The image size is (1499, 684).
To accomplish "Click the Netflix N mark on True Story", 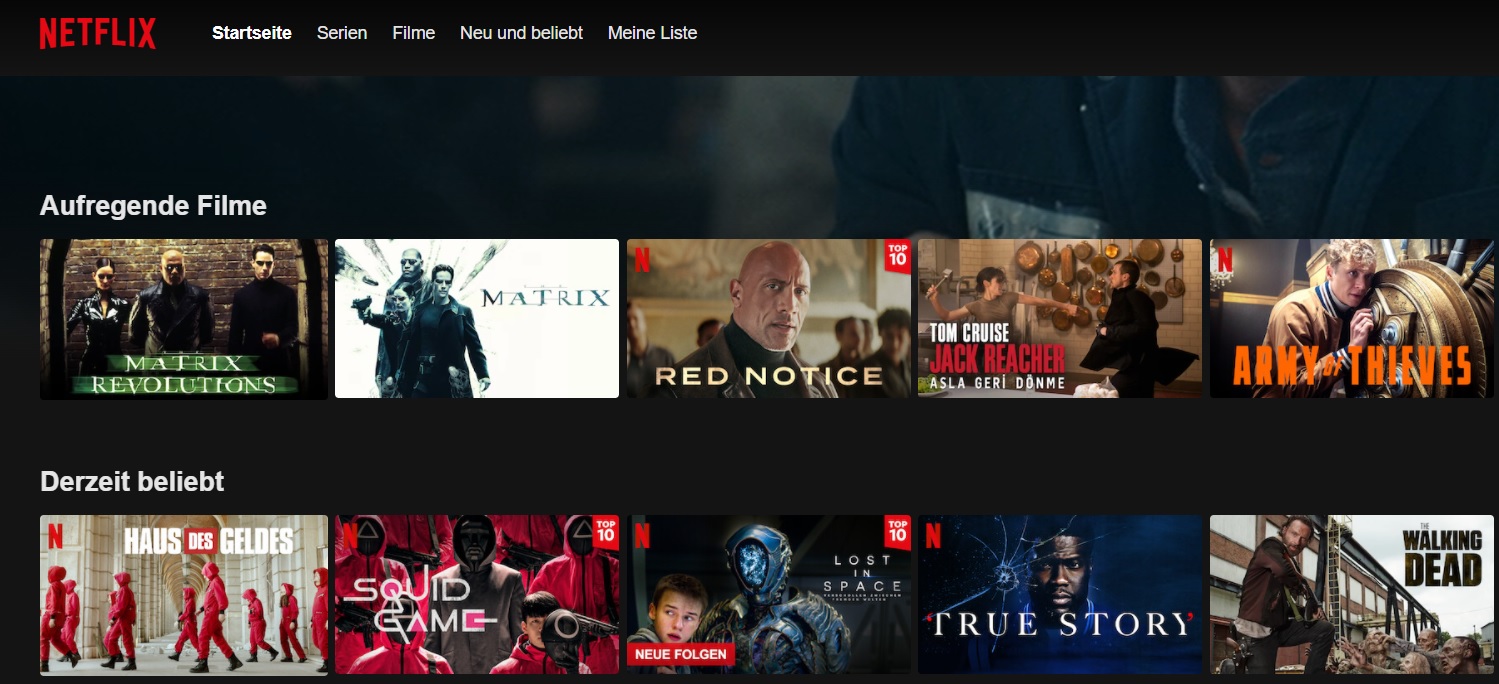I will pyautogui.click(x=933, y=536).
